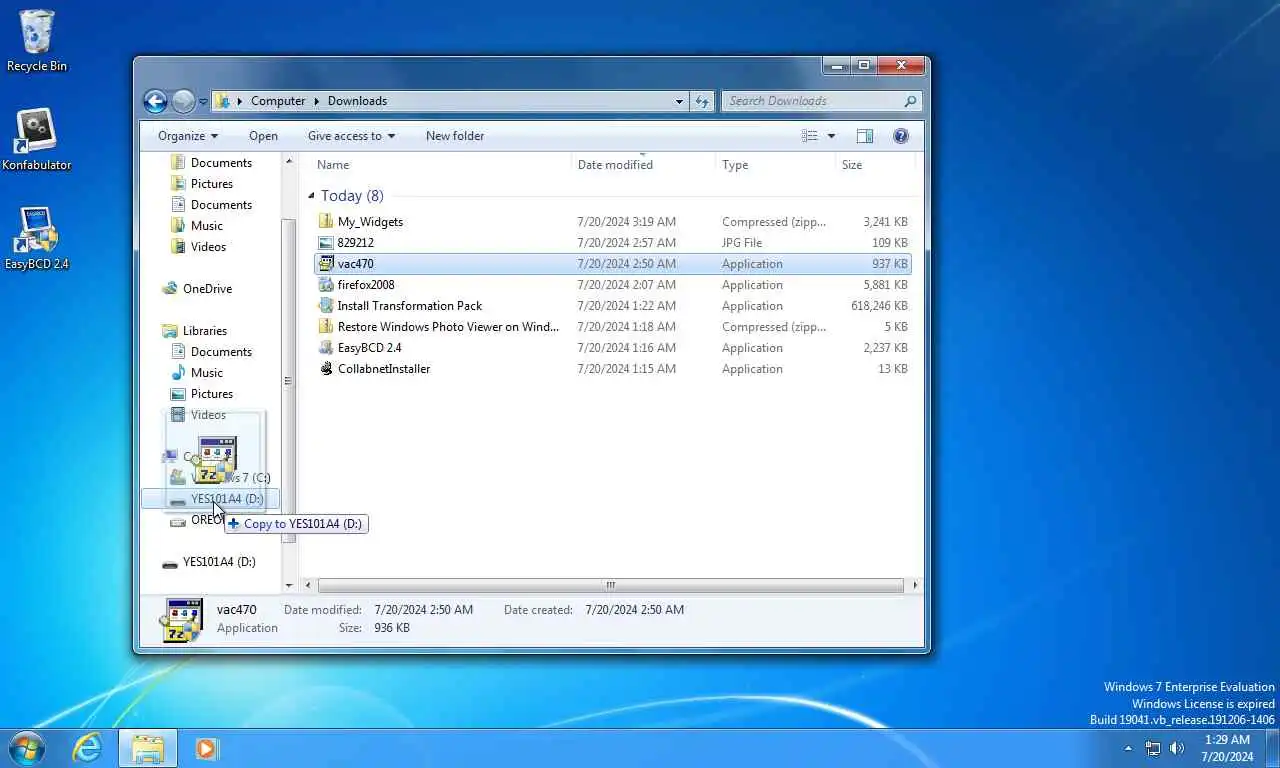Open the media player taskbar icon

point(207,748)
